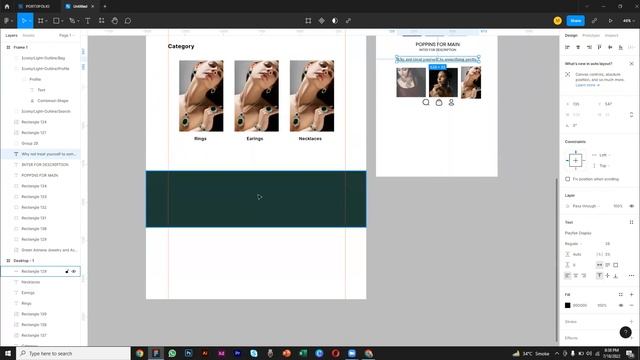
Task: Click the Windows taskbar search box
Action: pos(73,353)
